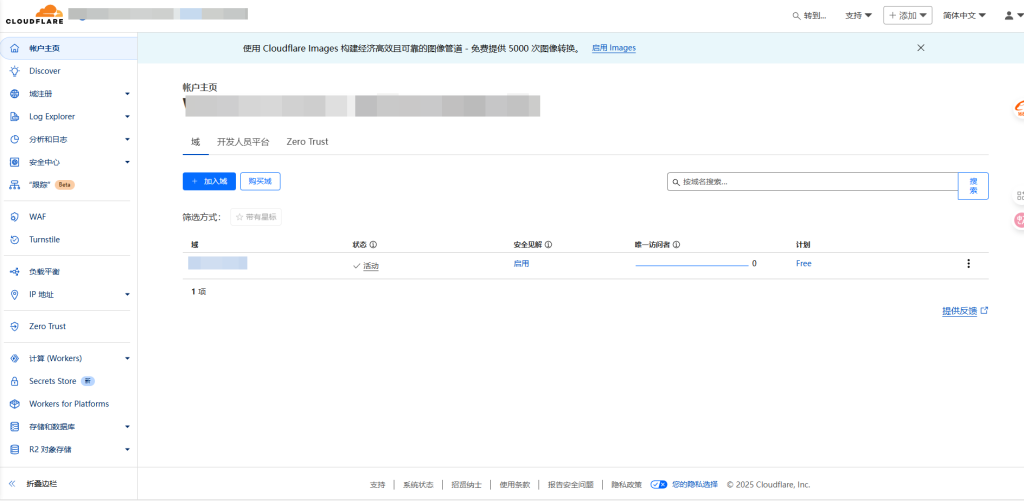Click the 系统状态 footer link

[418, 485]
